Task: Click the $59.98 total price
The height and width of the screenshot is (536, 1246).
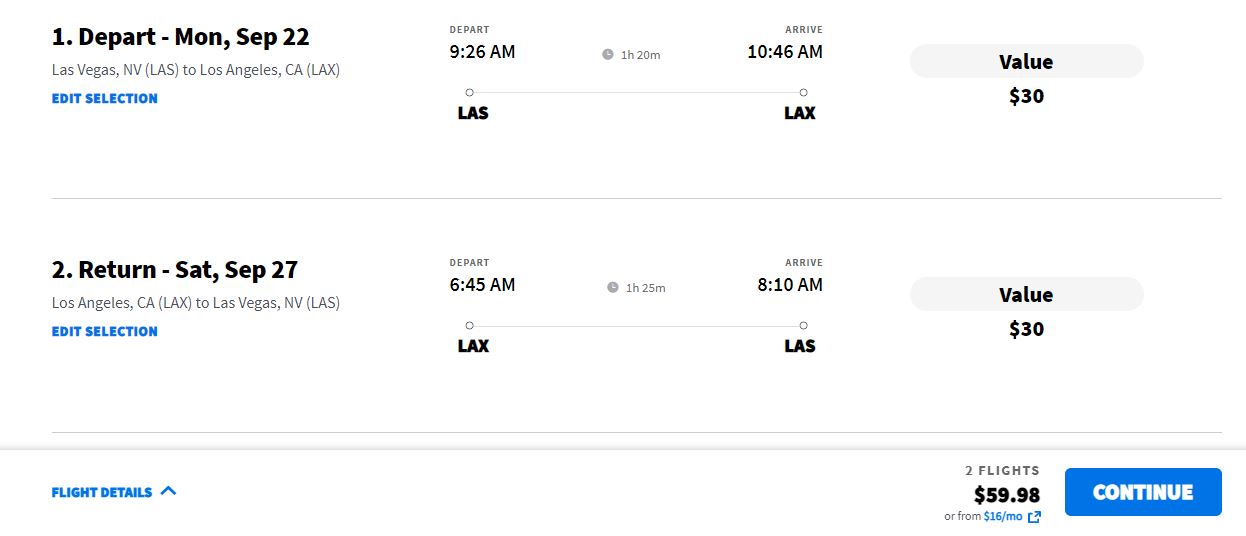Action: click(x=1007, y=495)
